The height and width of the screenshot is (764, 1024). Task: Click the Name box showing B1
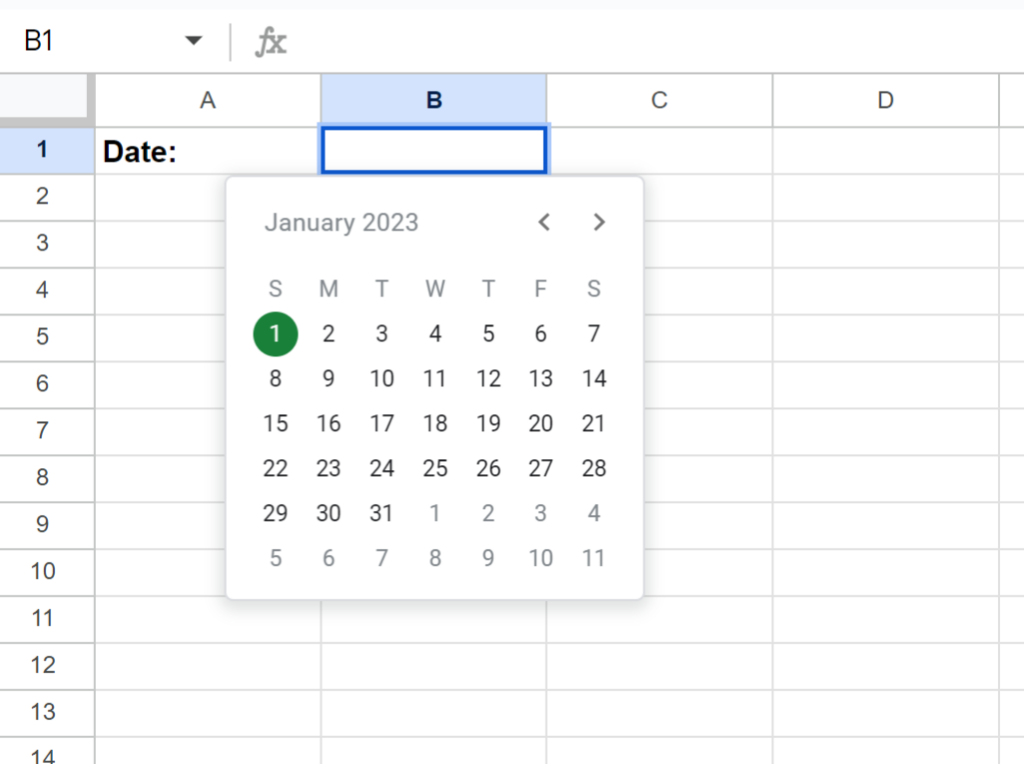coord(90,42)
